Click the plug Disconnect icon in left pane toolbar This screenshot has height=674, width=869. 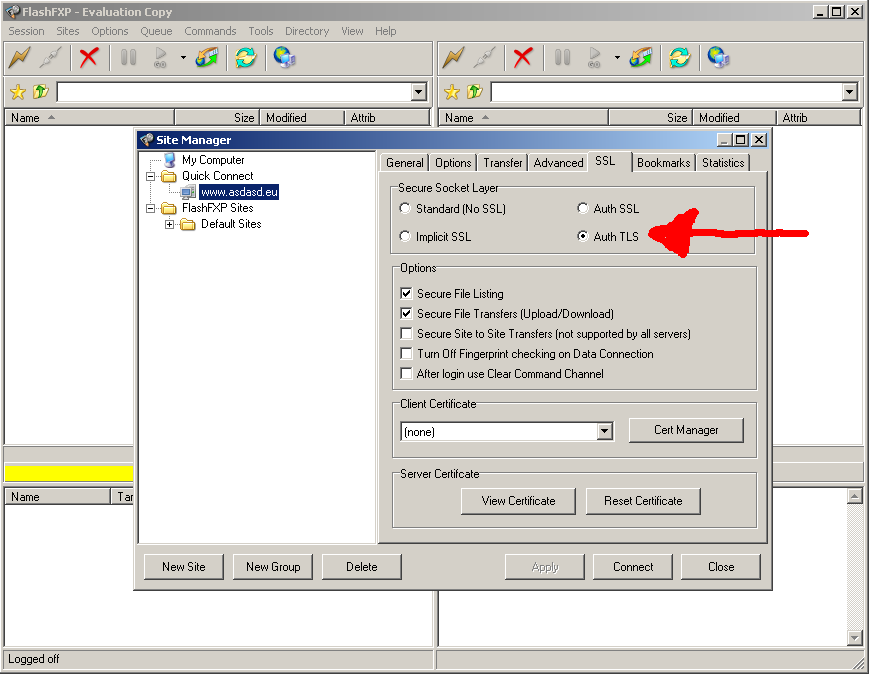[50, 57]
